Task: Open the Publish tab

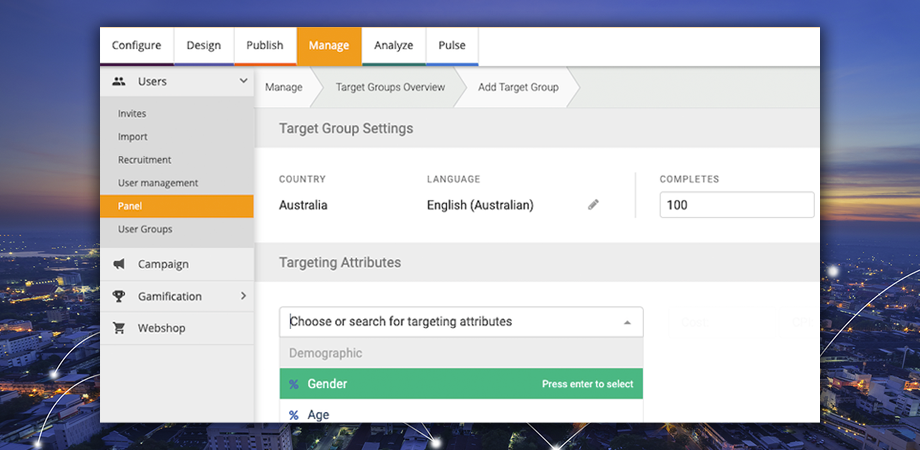Action: (x=265, y=46)
